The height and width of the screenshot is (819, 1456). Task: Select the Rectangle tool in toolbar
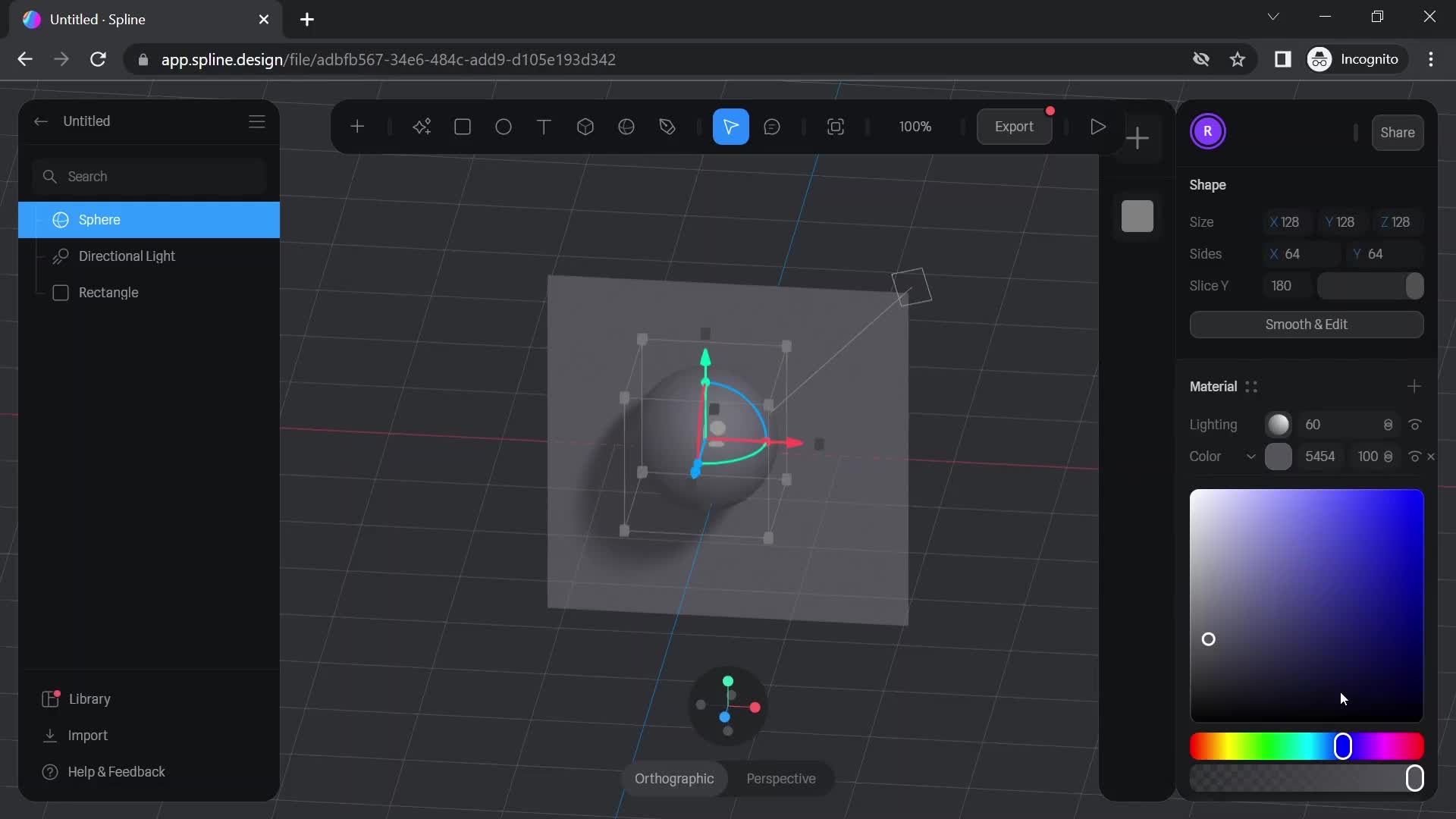point(462,127)
